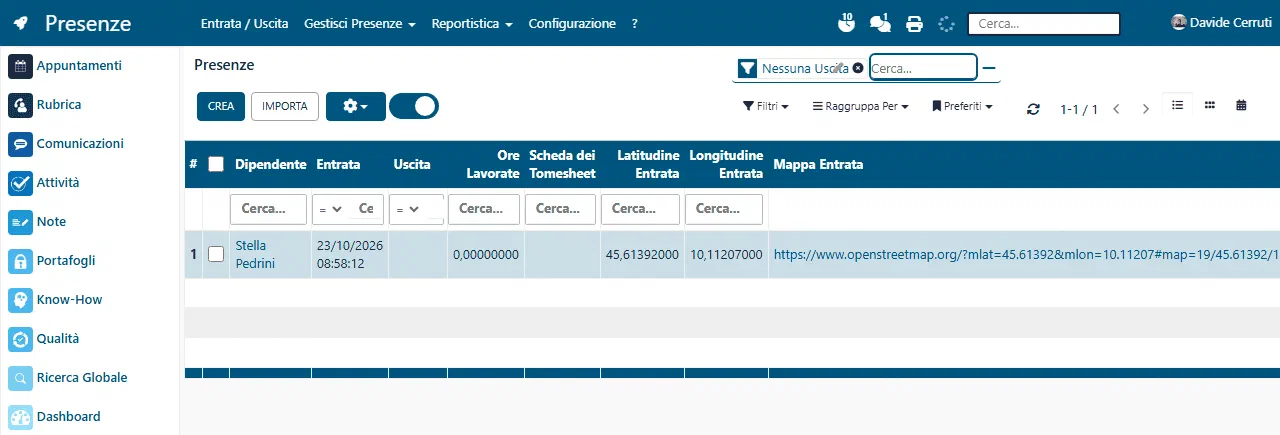1280x435 pixels.
Task: Select the 45,61392000 latitude cell
Action: (x=642, y=255)
